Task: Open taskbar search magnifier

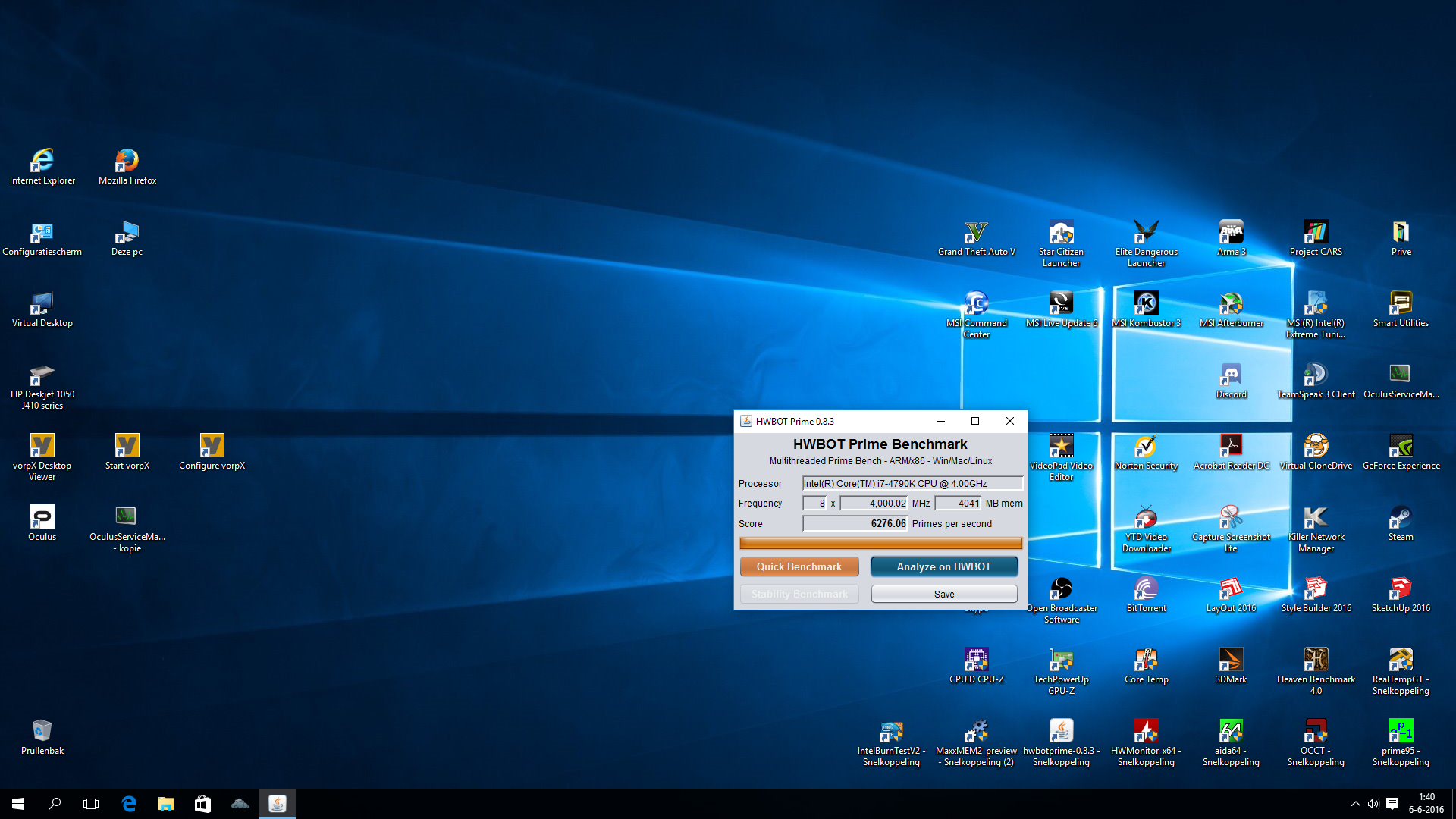Action: (55, 804)
